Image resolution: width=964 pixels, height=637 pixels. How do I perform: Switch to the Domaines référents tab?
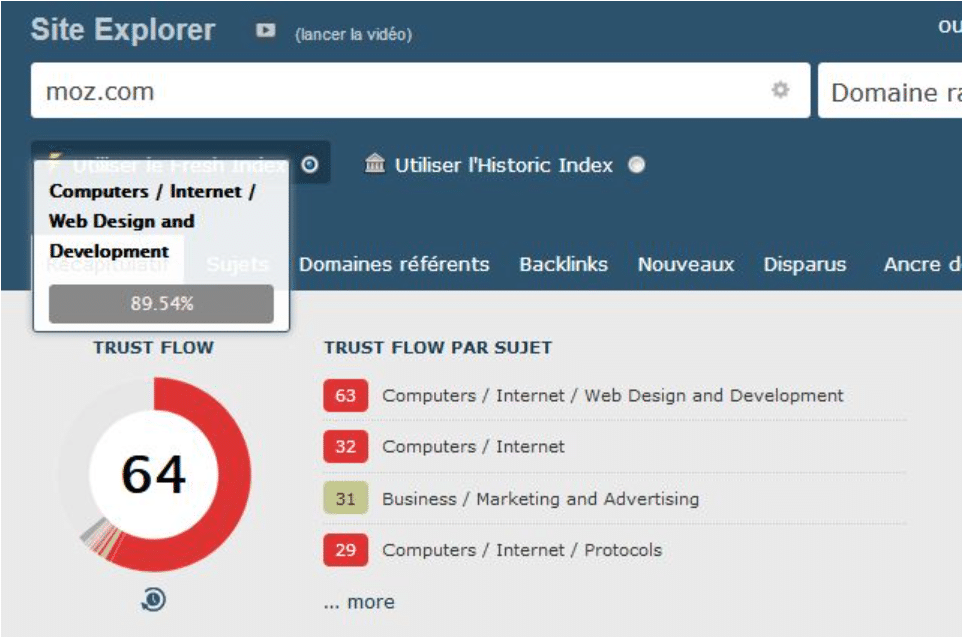(x=394, y=264)
